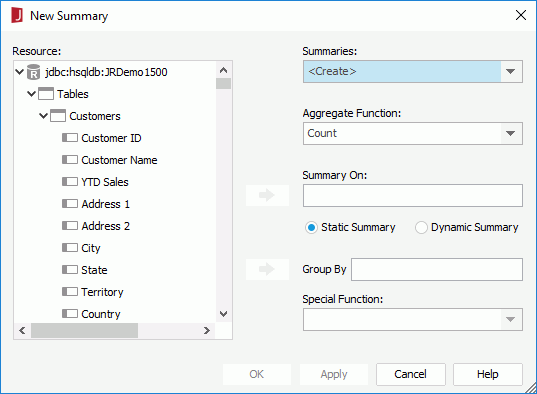This screenshot has height=394, width=537.
Task: Collapse the jdbc:hsqldb:JRDemo1500 node
Action: [x=20, y=72]
